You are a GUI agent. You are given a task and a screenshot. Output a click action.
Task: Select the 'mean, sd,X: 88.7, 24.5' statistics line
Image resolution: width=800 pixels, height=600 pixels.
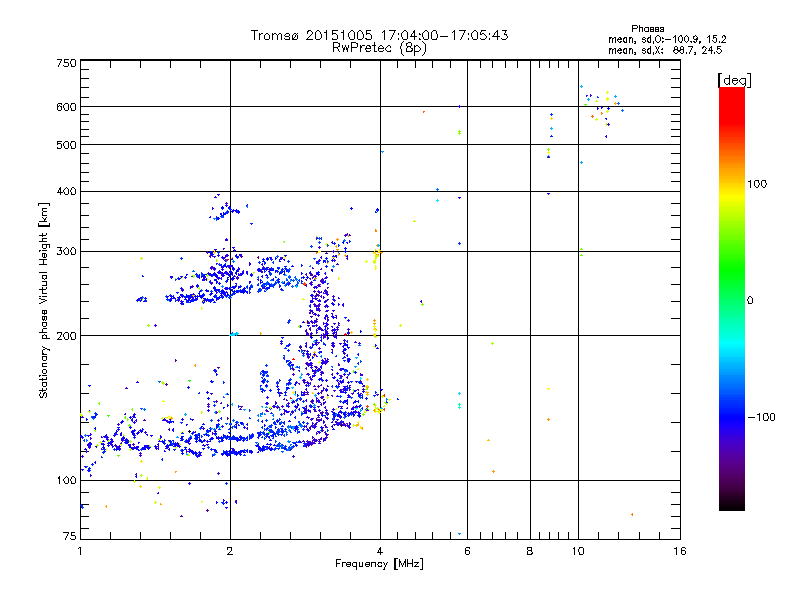point(665,50)
